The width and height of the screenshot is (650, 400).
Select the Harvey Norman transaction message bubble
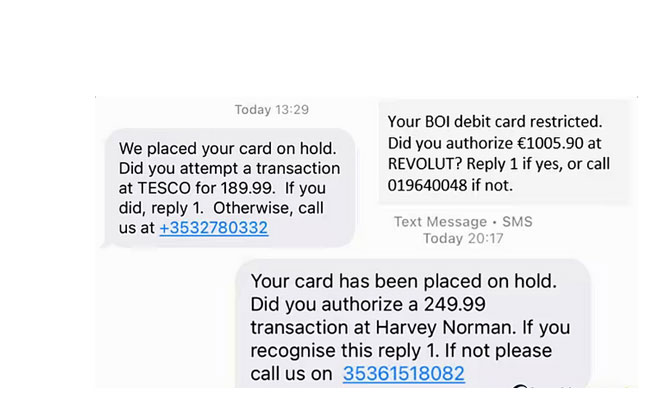pyautogui.click(x=413, y=326)
